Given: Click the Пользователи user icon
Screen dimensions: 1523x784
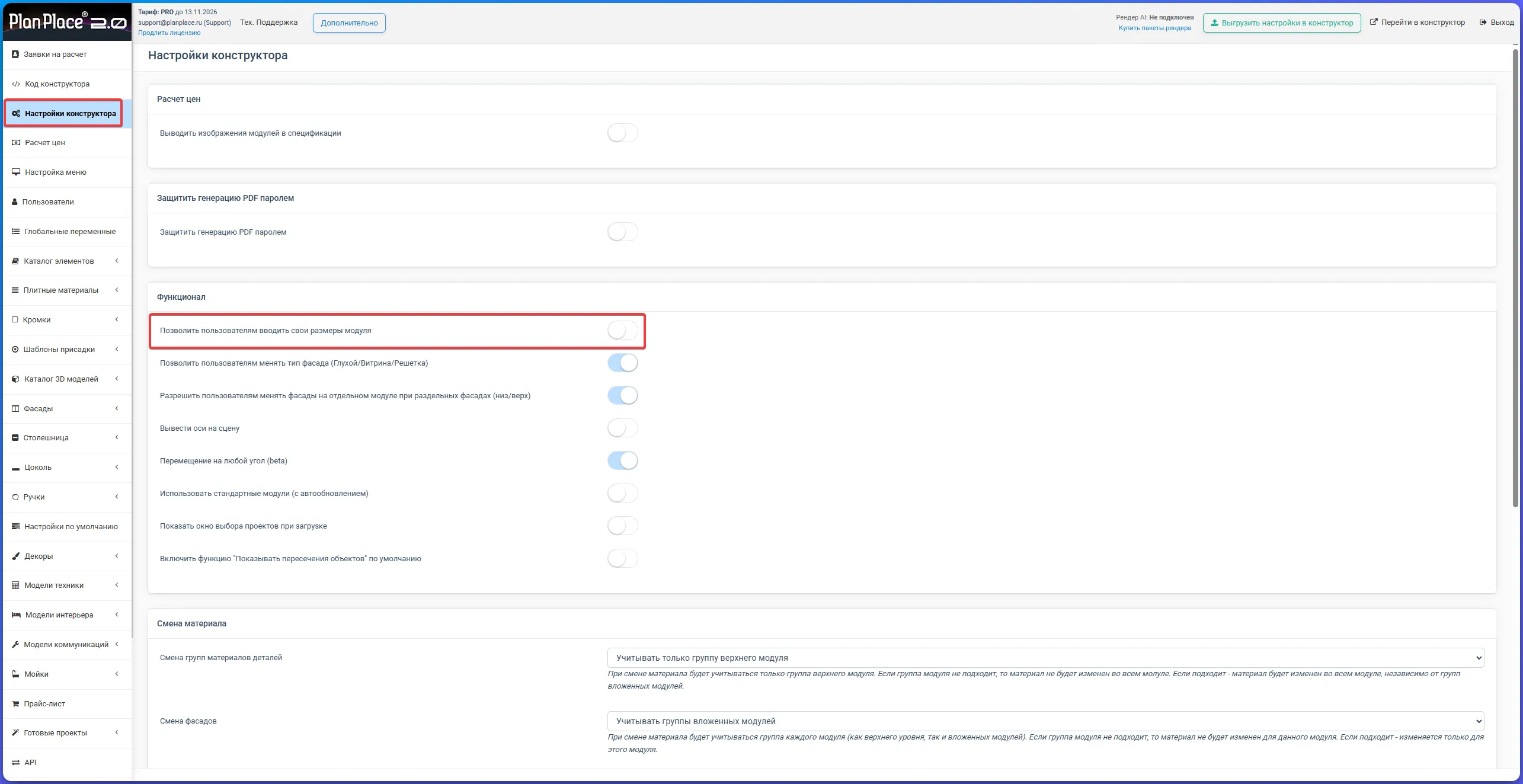Looking at the screenshot, I should pos(15,201).
